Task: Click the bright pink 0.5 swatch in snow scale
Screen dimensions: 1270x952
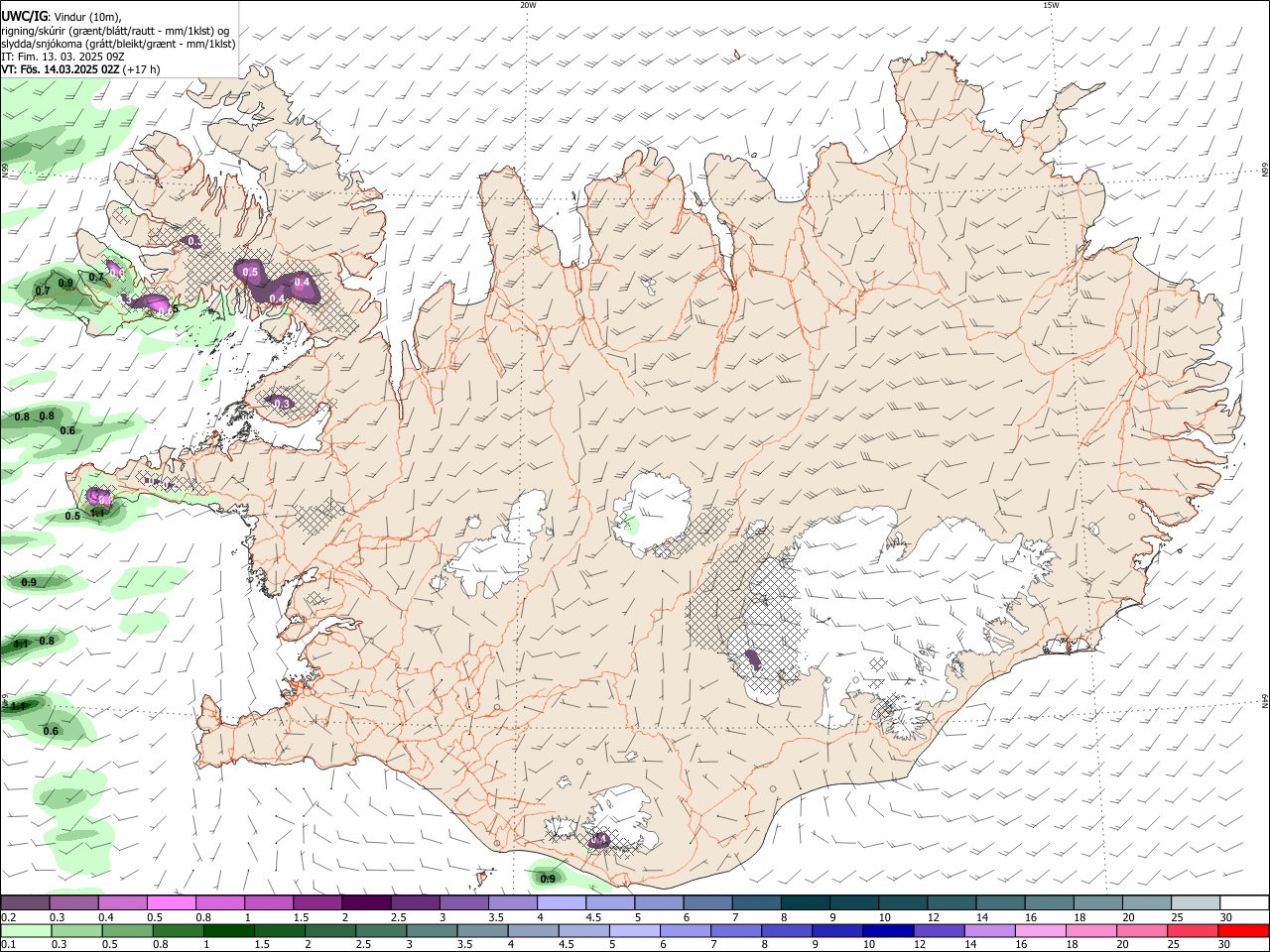Action: pos(171,902)
